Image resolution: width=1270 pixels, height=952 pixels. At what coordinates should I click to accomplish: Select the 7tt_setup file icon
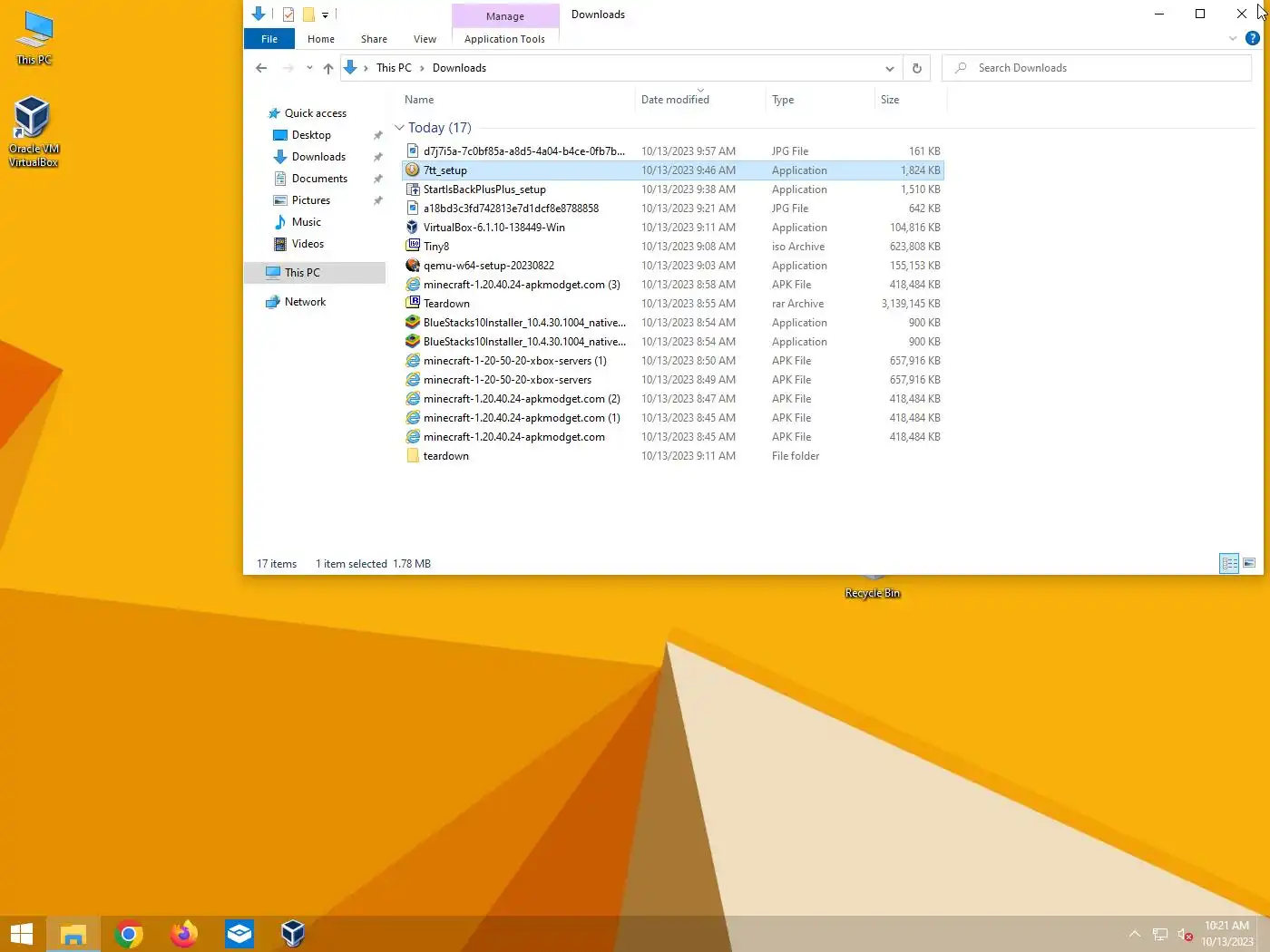pos(413,170)
